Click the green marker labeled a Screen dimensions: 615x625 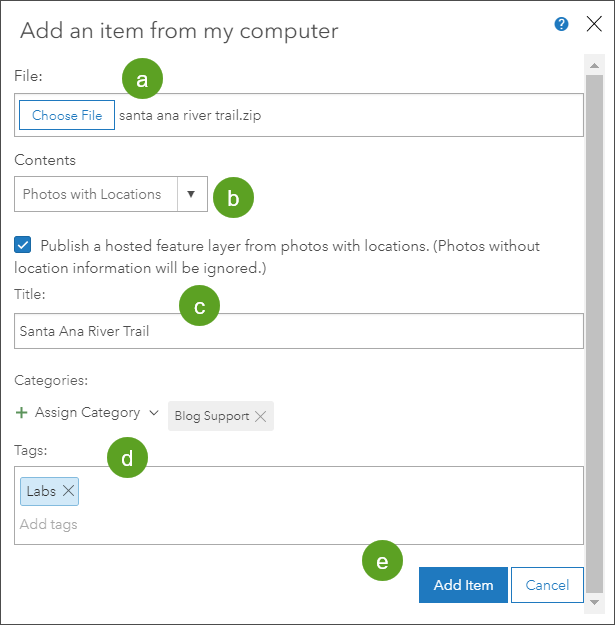141,80
